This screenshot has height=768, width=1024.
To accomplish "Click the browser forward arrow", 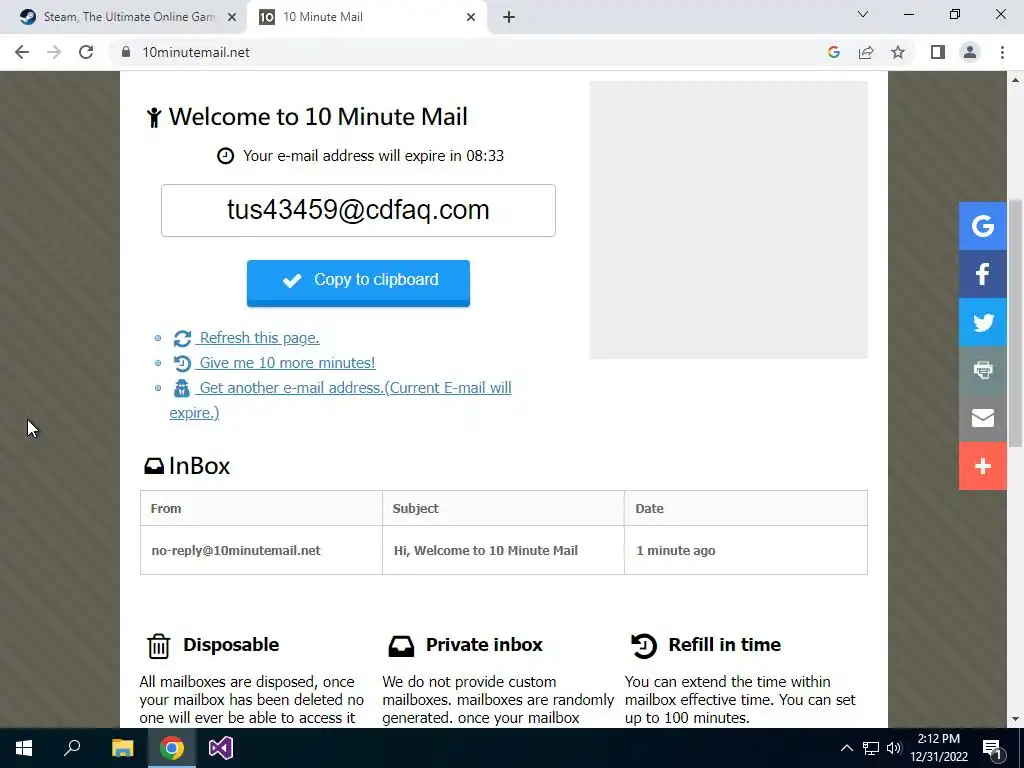I will 54,52.
